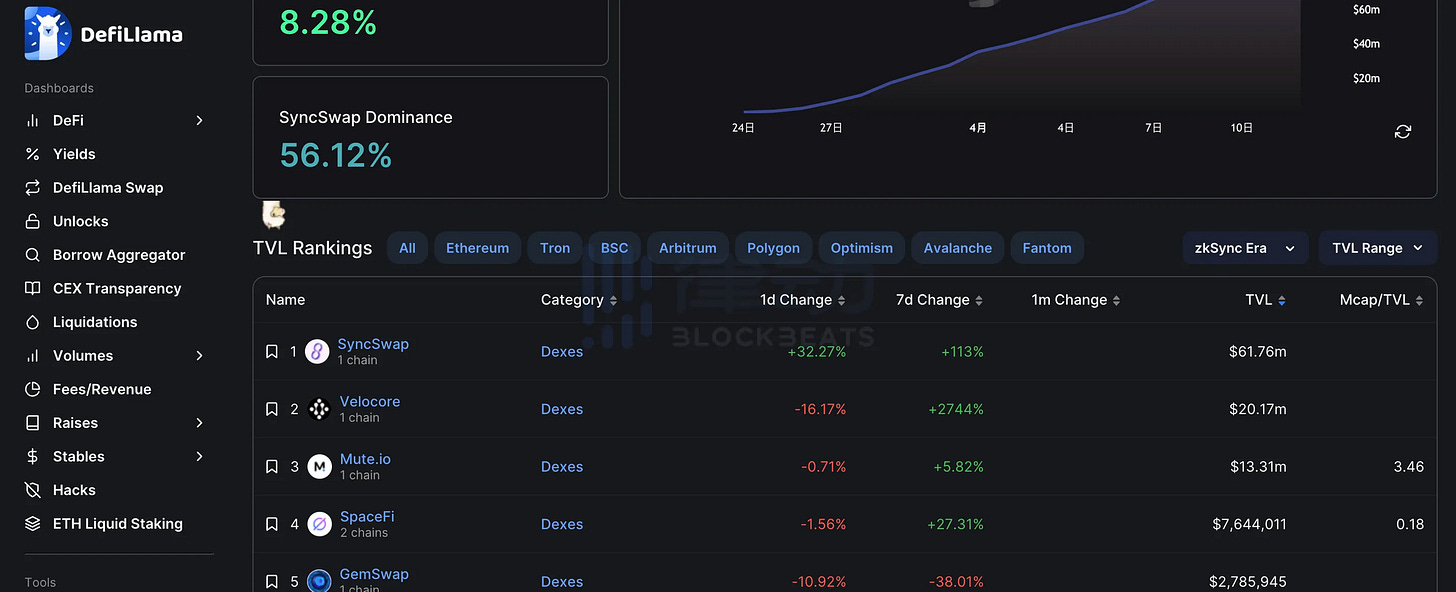The width and height of the screenshot is (1456, 592).
Task: Open the TVL Range dropdown
Action: click(1378, 248)
